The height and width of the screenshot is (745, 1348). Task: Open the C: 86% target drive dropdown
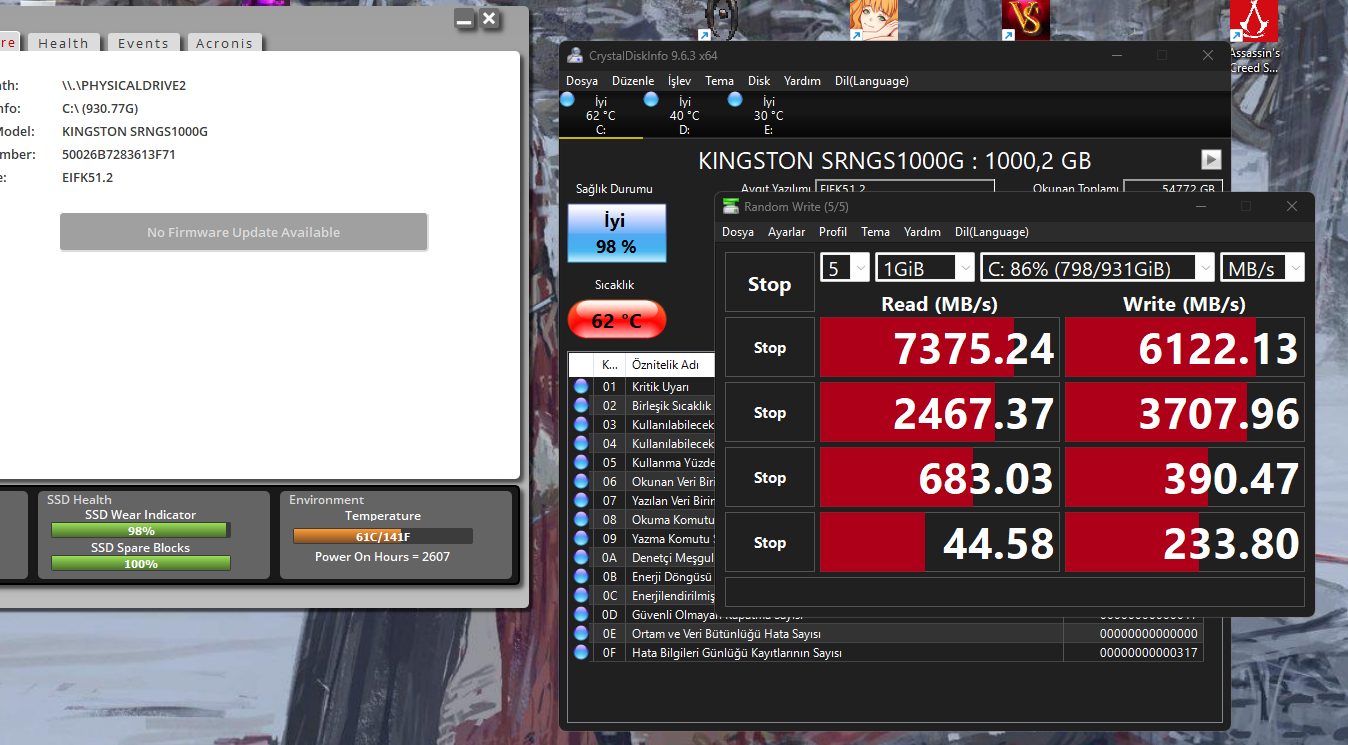(1098, 268)
